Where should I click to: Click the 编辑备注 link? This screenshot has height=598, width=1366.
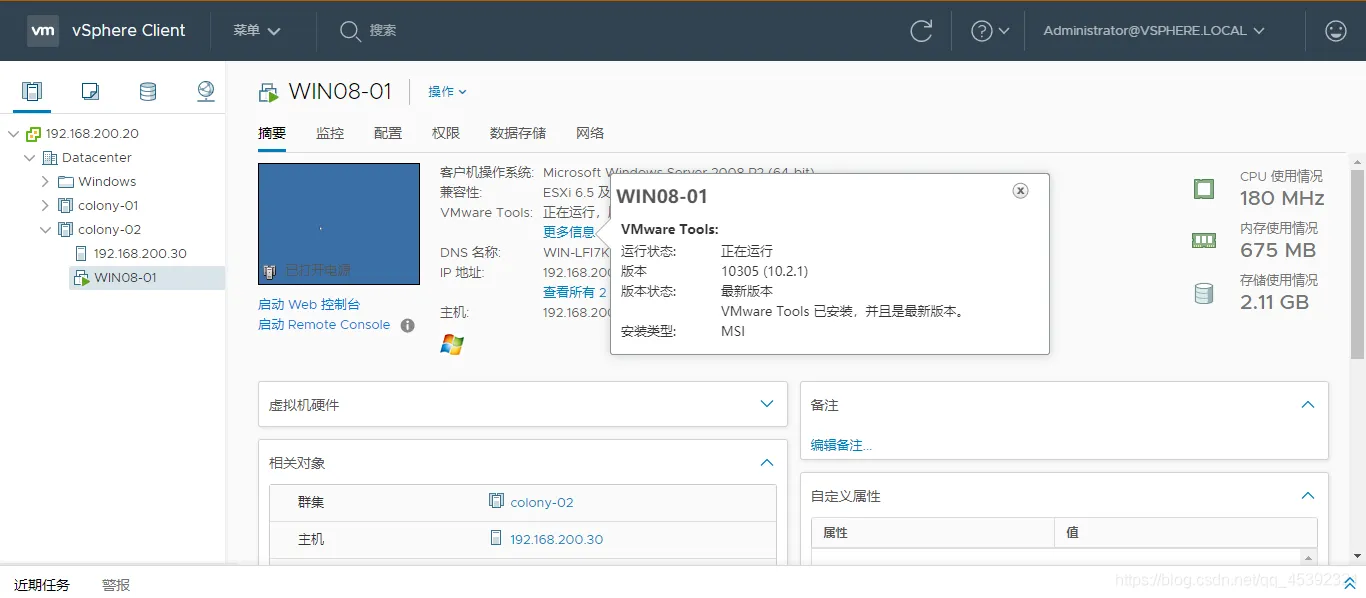(x=841, y=446)
